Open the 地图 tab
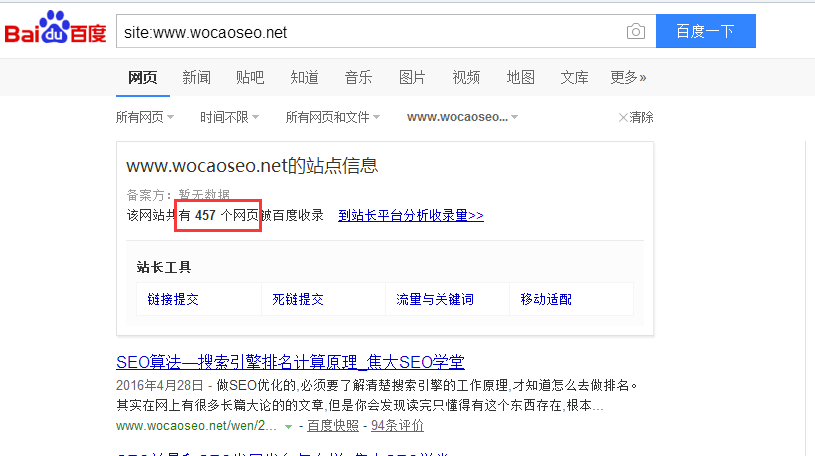This screenshot has height=456, width=815. click(x=520, y=78)
